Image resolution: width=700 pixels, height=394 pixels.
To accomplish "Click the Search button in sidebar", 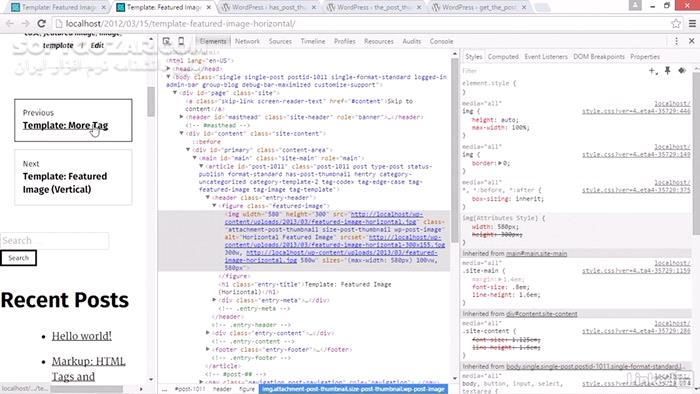I will coord(18,258).
